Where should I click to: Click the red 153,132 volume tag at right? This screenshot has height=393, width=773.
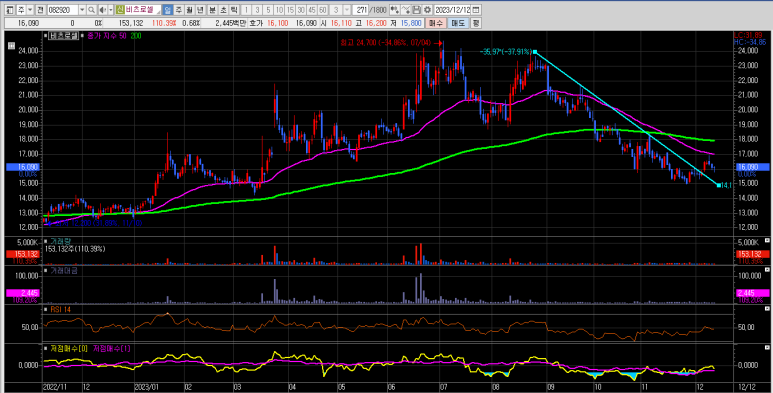752,253
